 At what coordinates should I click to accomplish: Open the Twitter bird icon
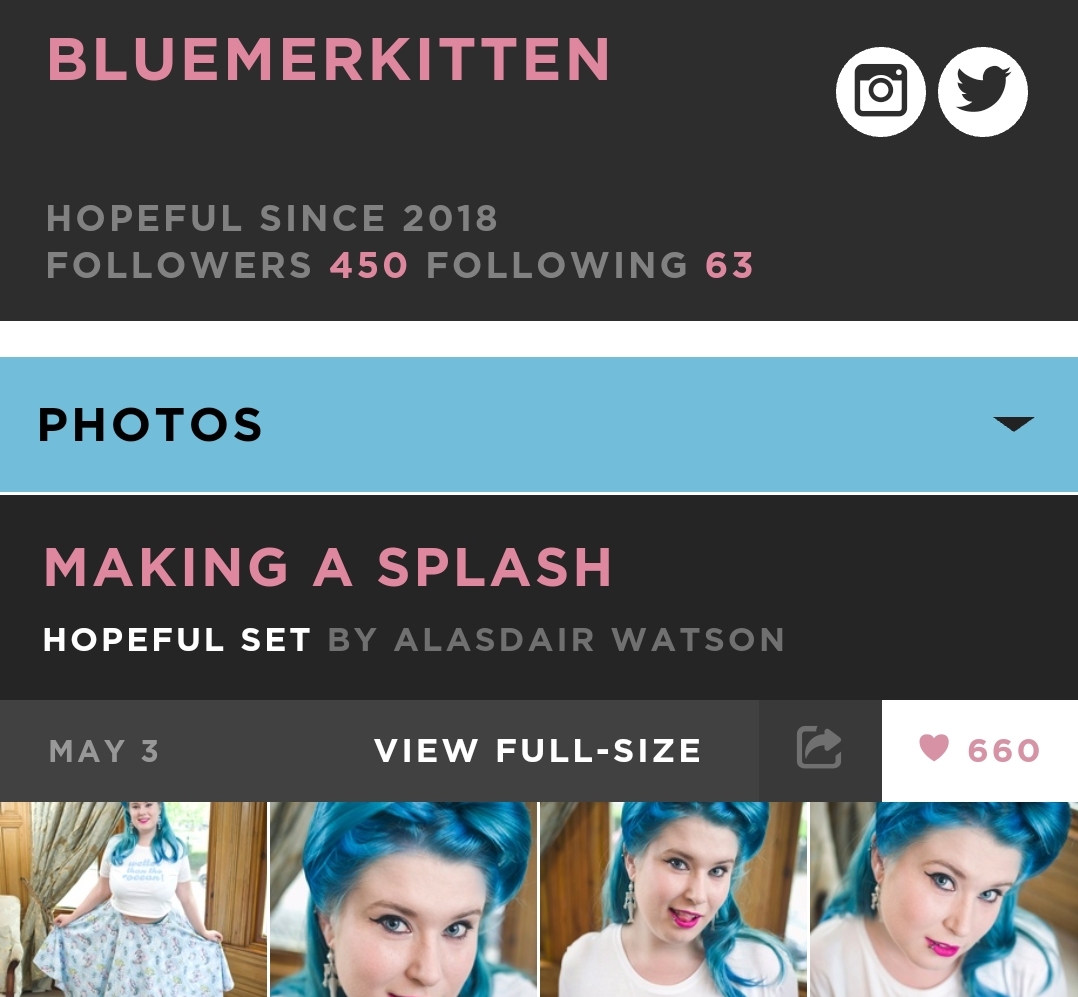[982, 91]
